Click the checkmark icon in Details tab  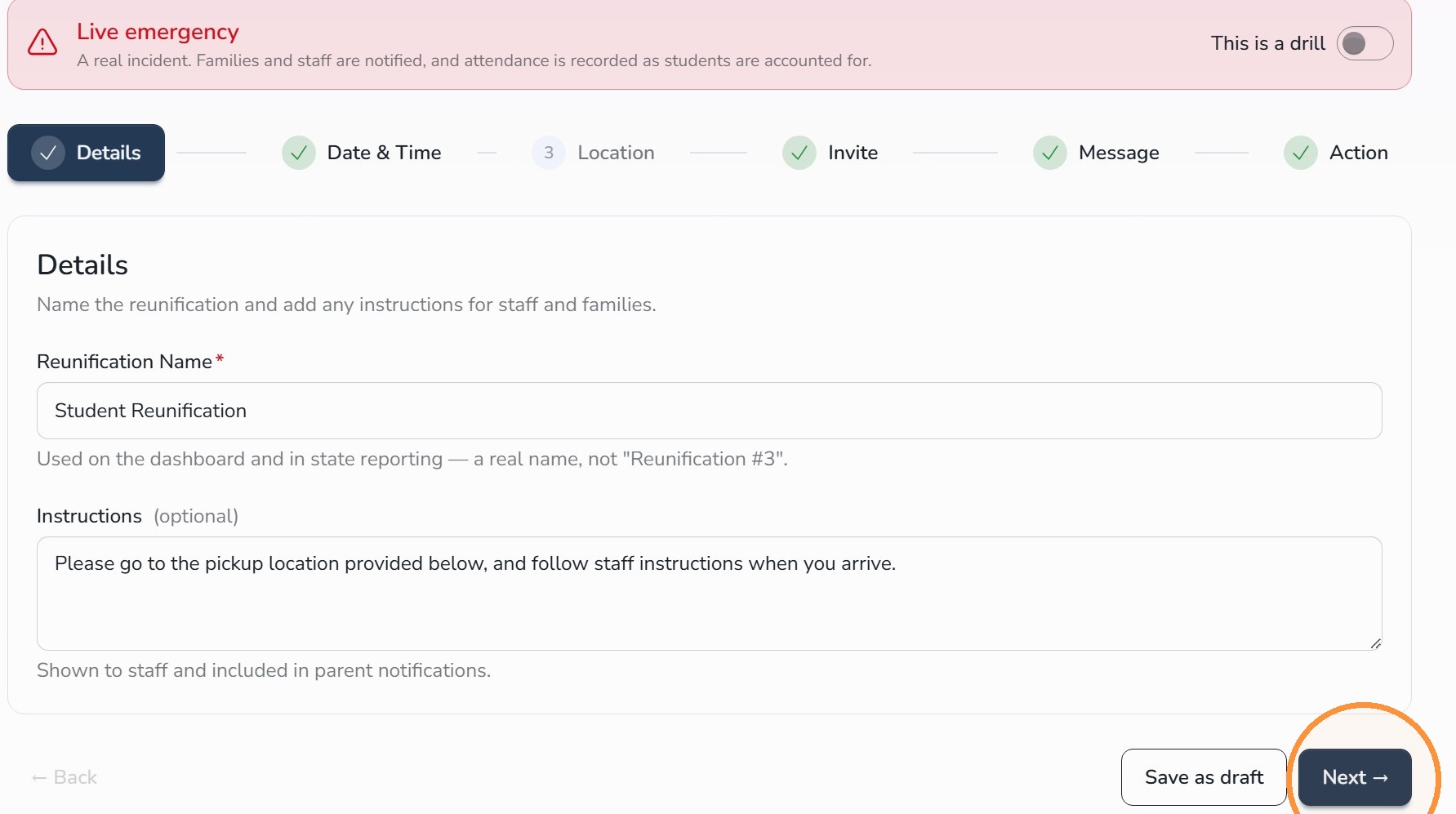(x=48, y=153)
